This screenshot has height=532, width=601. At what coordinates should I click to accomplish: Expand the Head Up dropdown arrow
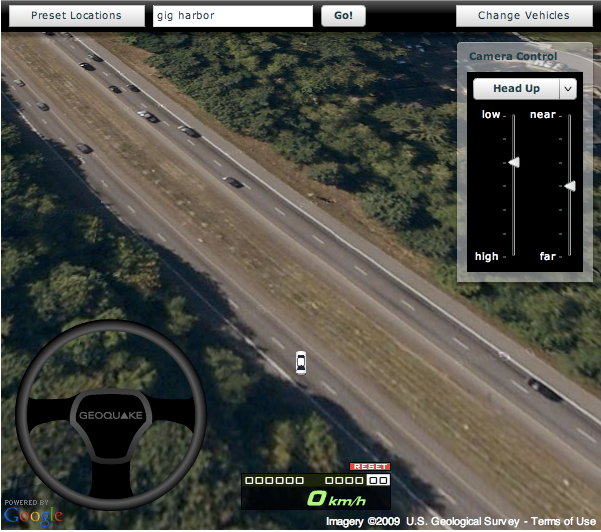pyautogui.click(x=568, y=89)
